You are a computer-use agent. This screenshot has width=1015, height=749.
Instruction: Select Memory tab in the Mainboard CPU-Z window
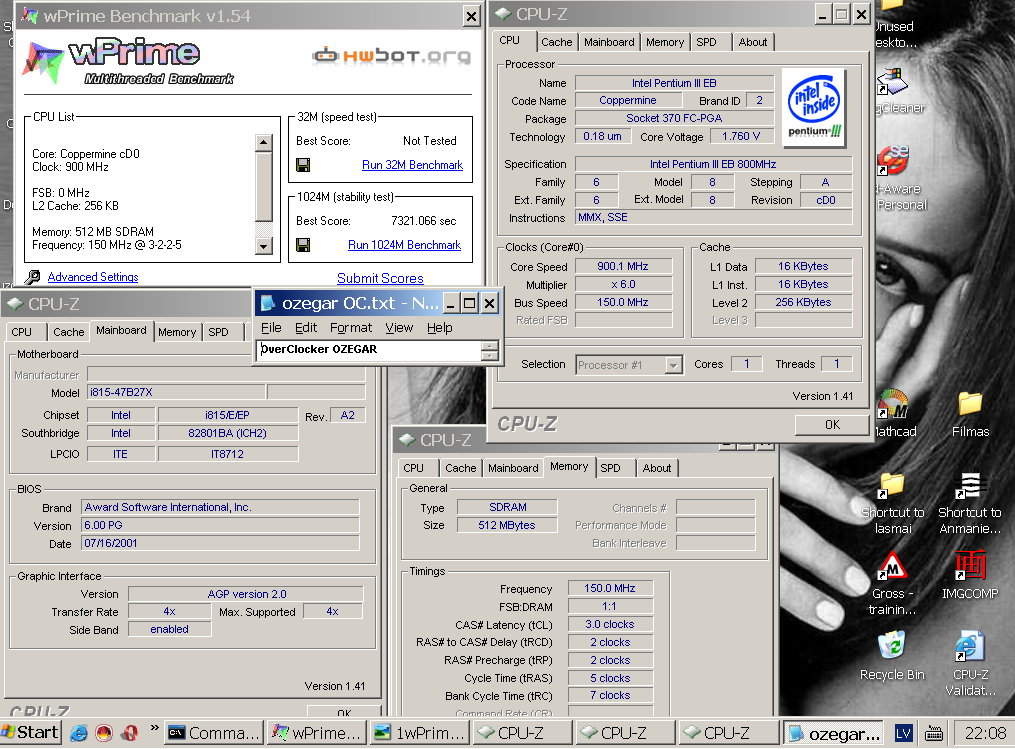(177, 332)
